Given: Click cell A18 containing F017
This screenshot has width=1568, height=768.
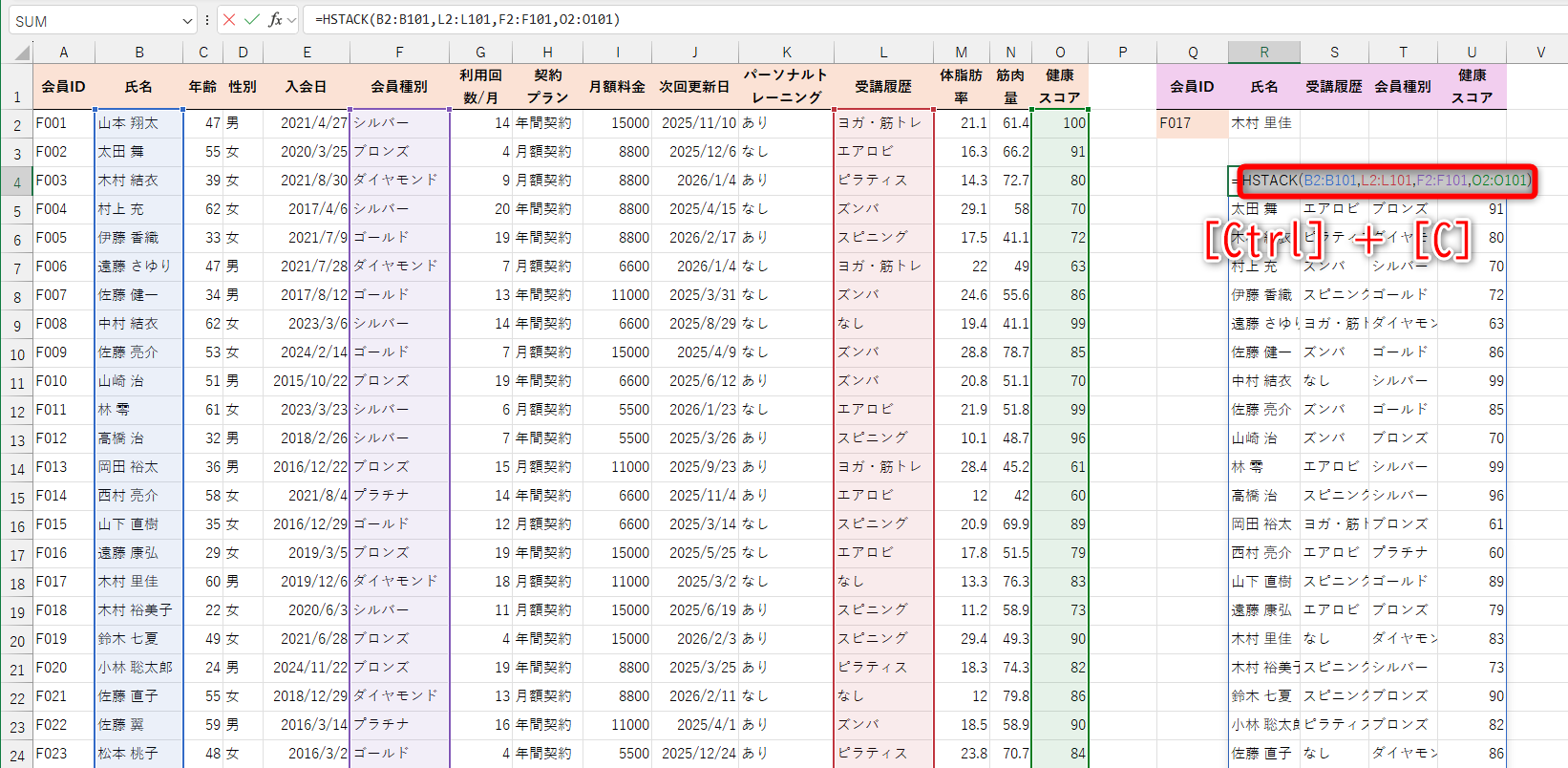Looking at the screenshot, I should point(64,582).
